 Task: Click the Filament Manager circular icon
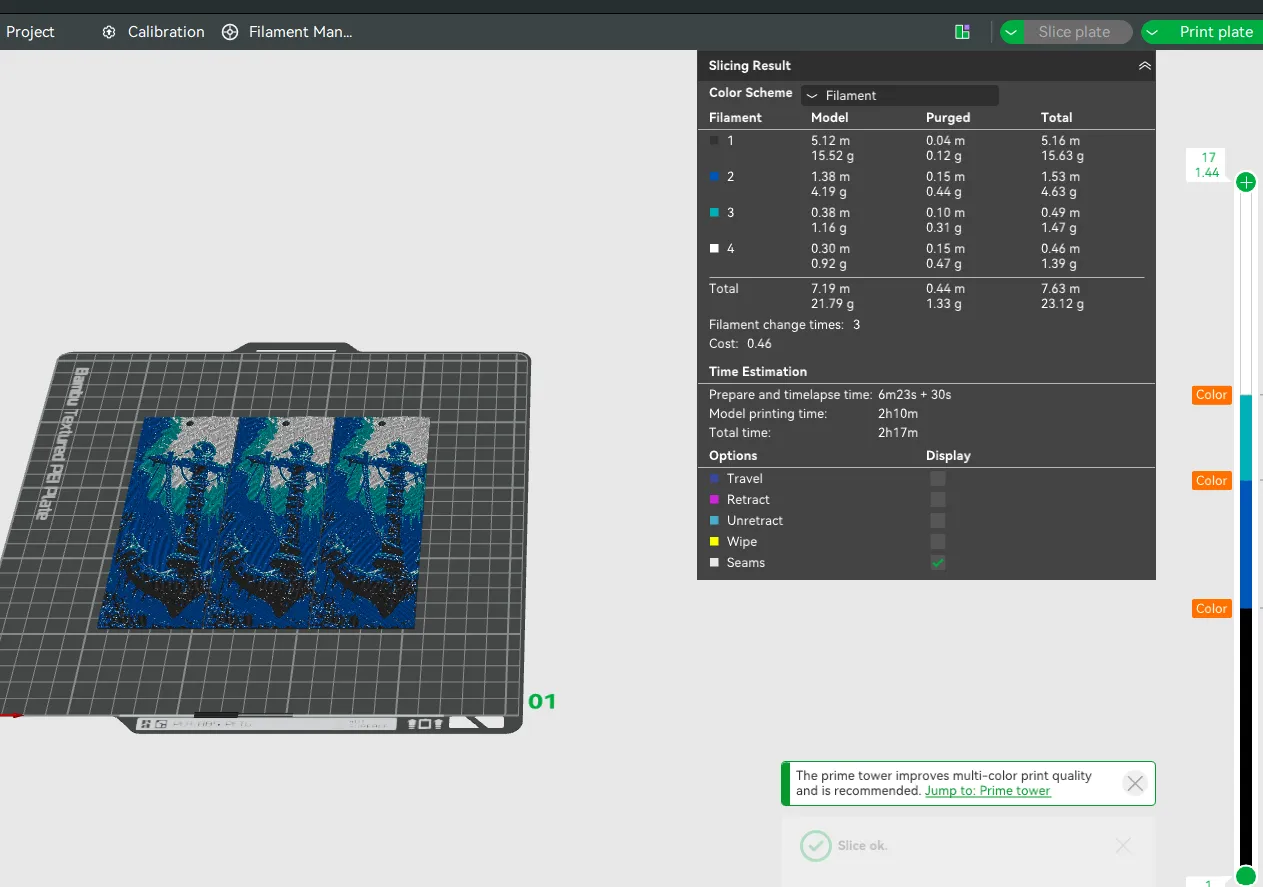pyautogui.click(x=230, y=32)
